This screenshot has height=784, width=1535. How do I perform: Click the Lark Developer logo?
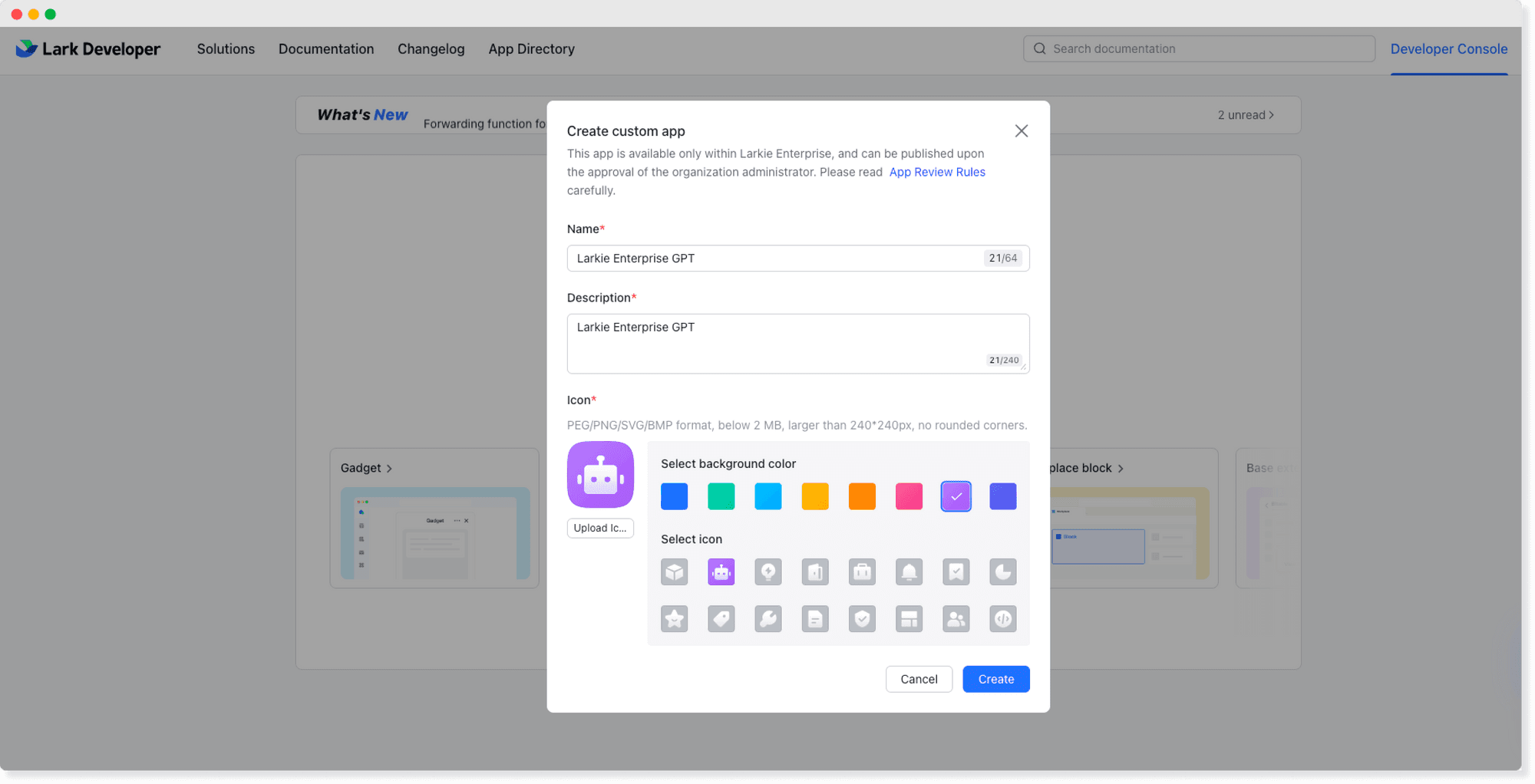(88, 49)
